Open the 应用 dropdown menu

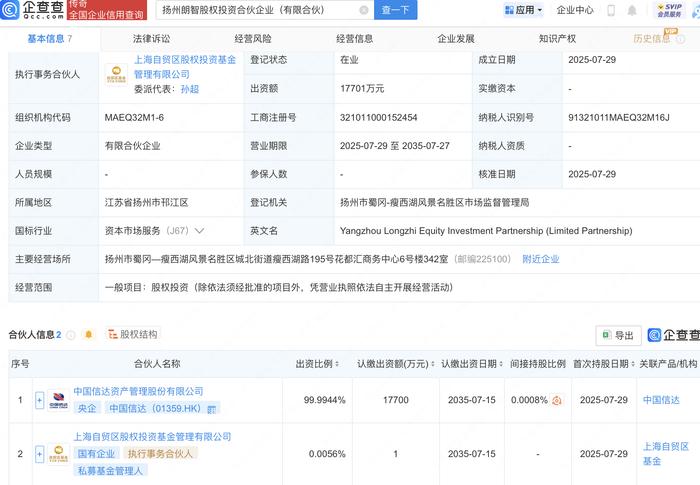click(x=523, y=10)
